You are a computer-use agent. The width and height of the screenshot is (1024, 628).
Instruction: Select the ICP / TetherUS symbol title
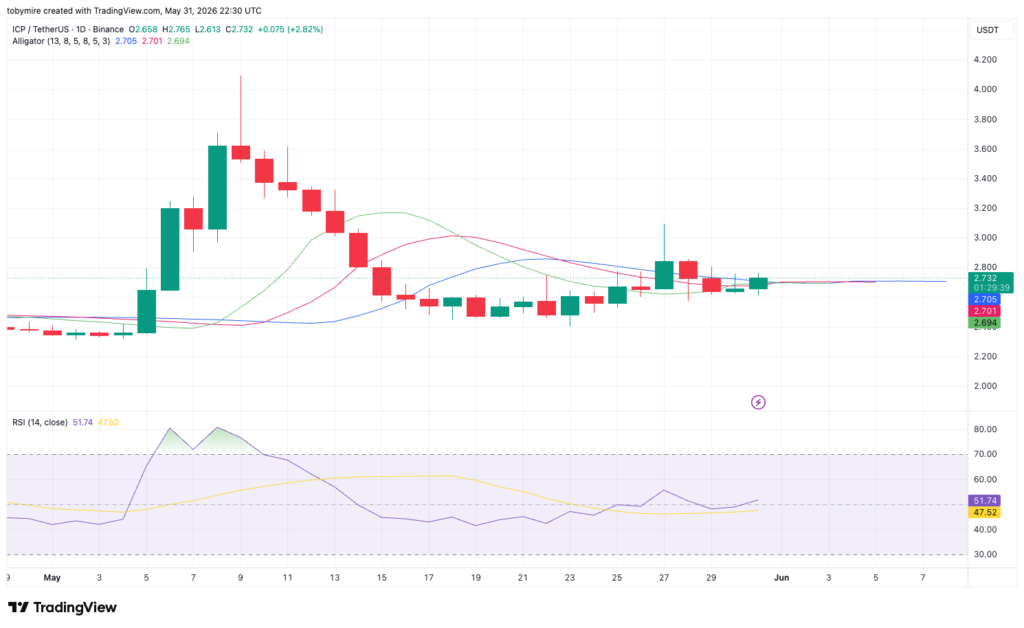click(x=68, y=29)
